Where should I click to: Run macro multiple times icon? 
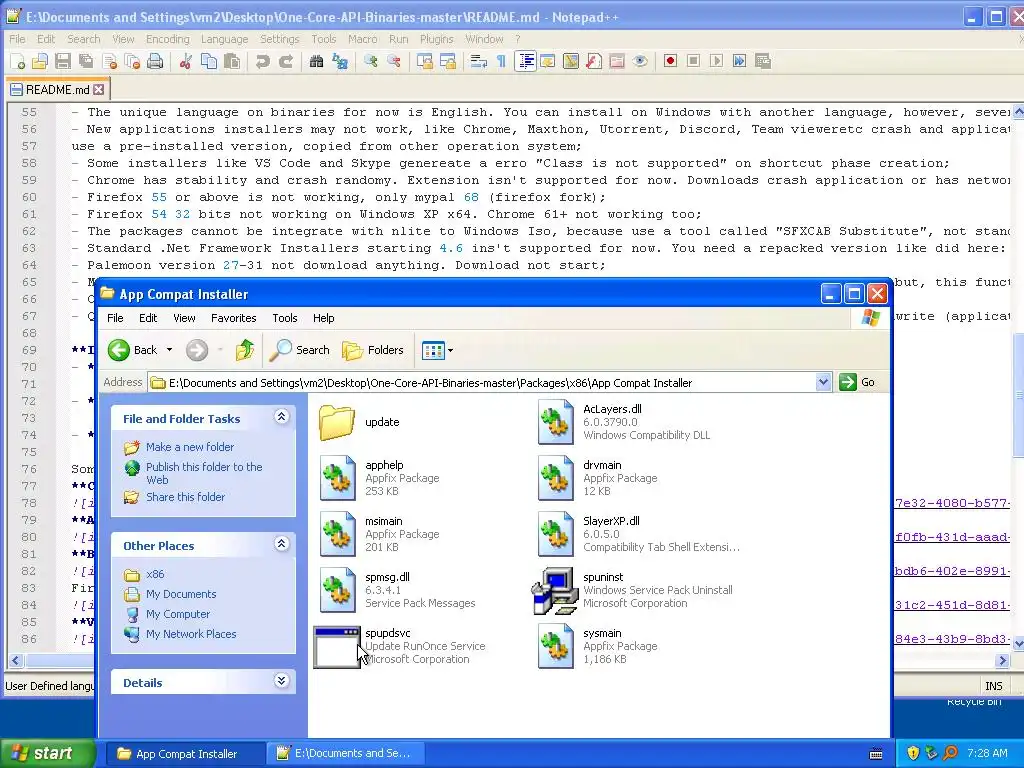739,61
